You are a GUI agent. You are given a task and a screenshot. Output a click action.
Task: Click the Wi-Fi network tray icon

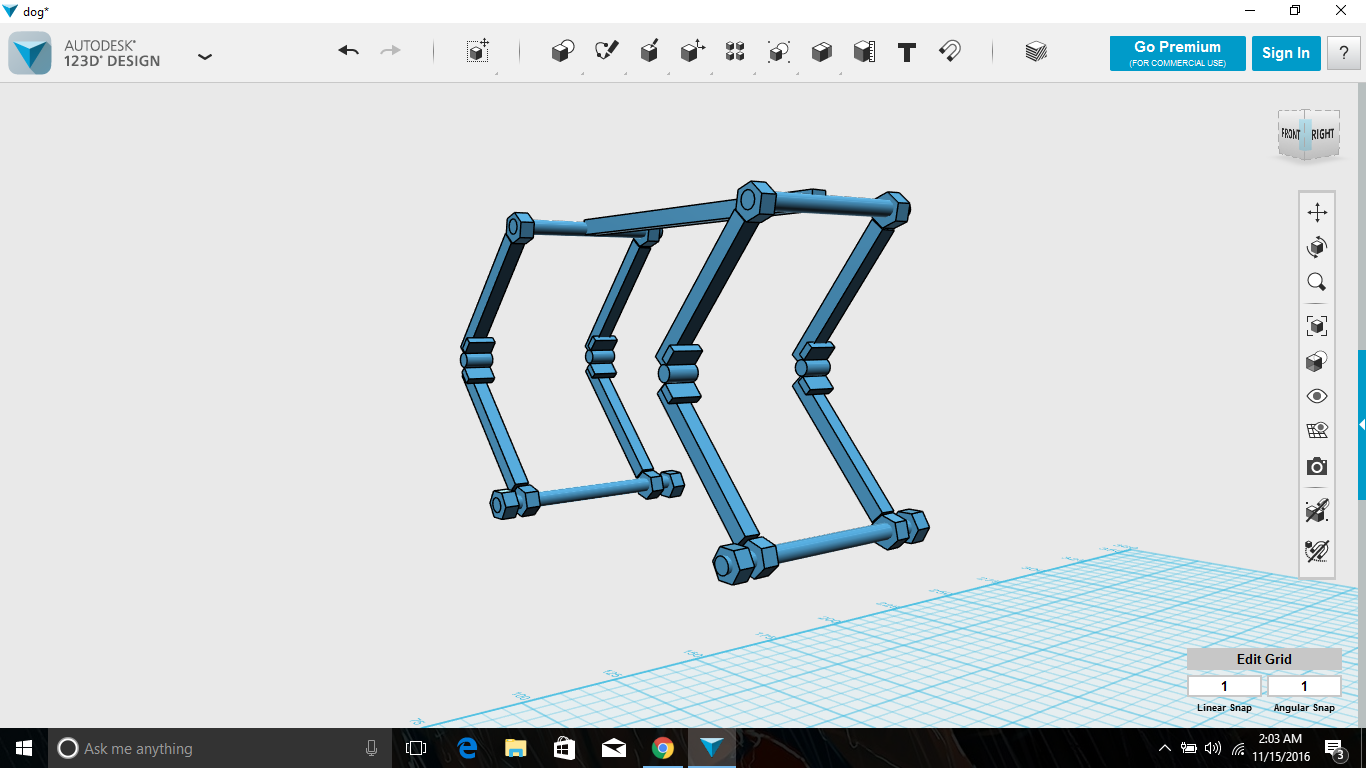coord(1238,748)
